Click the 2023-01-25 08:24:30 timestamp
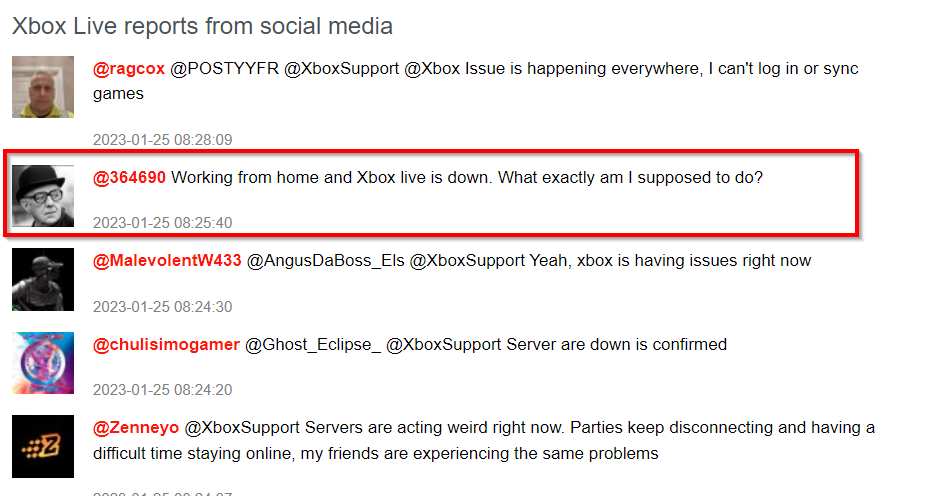 point(162,307)
